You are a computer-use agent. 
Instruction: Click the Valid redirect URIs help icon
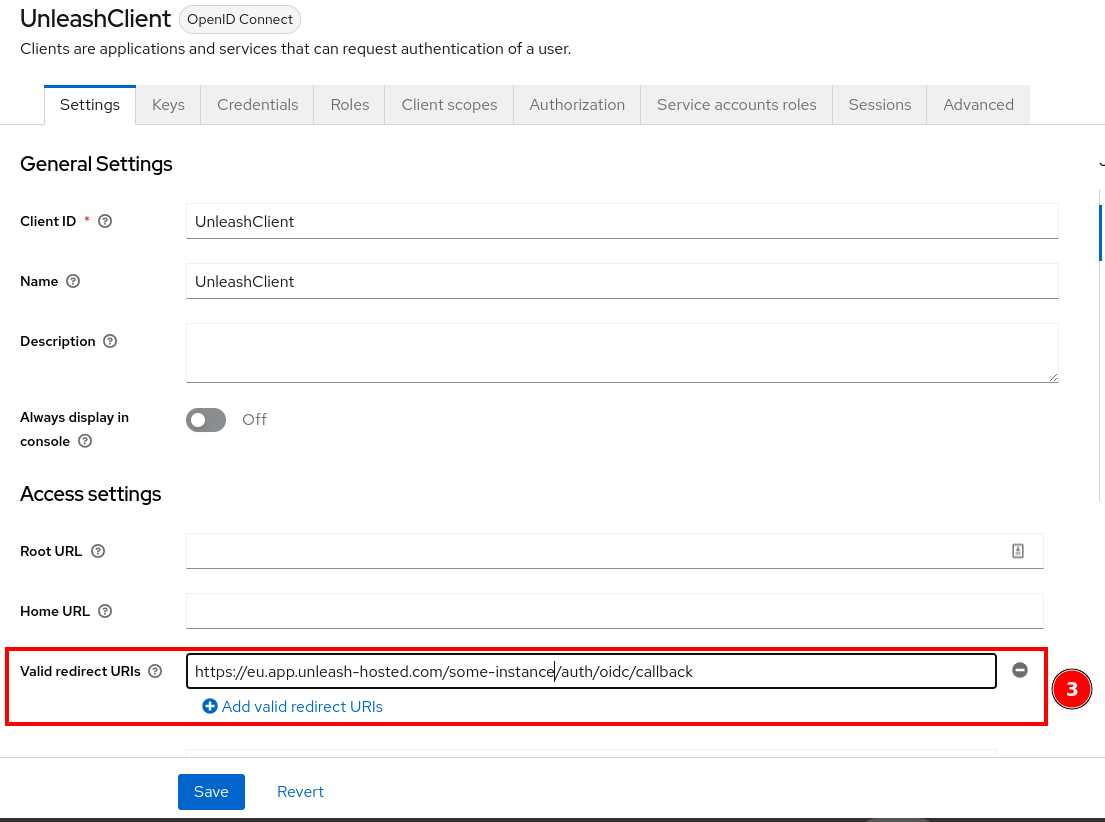point(155,671)
